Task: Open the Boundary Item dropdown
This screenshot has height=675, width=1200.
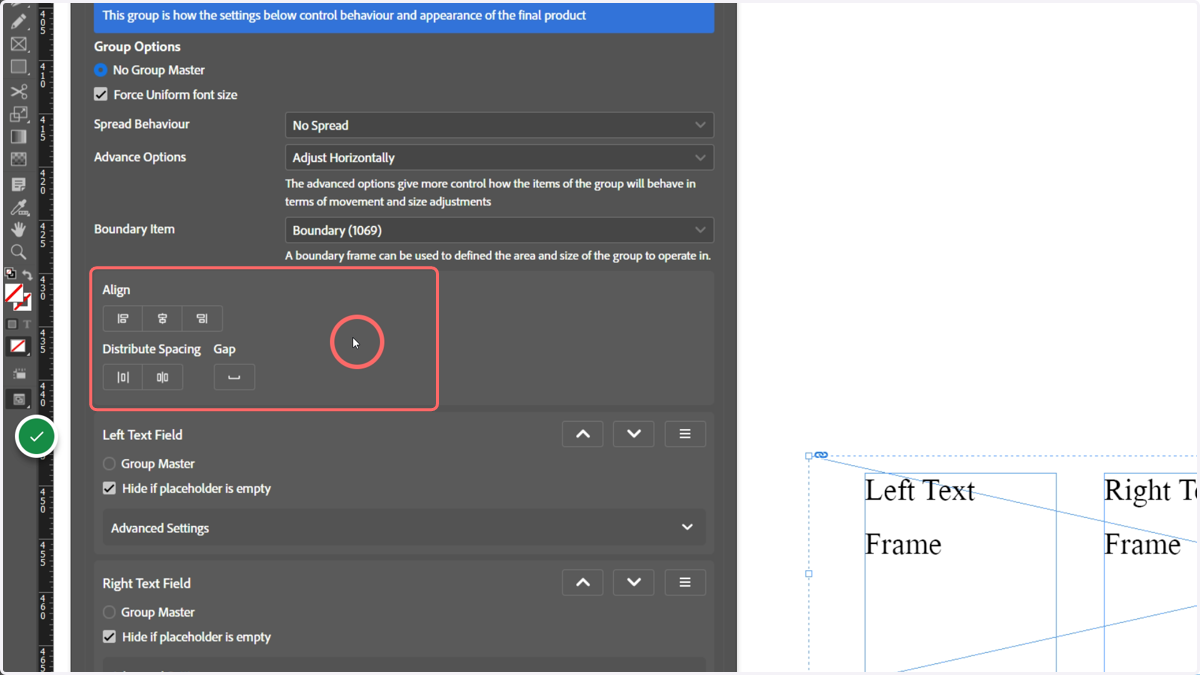Action: point(499,230)
